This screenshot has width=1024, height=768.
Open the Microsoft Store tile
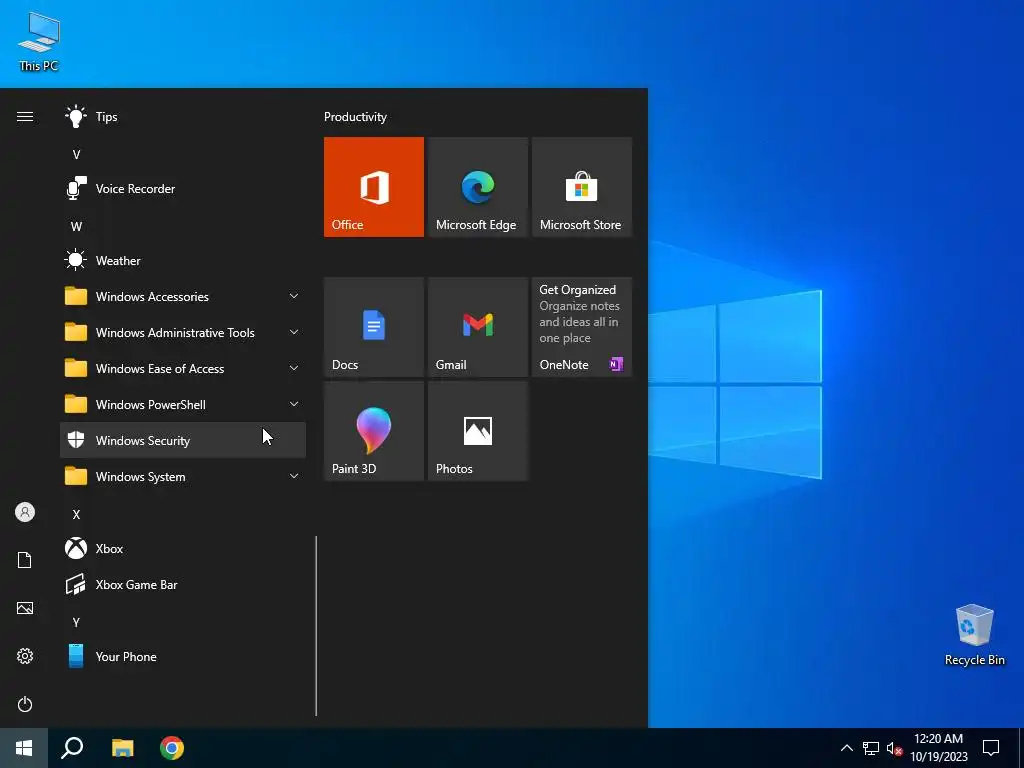tap(581, 187)
